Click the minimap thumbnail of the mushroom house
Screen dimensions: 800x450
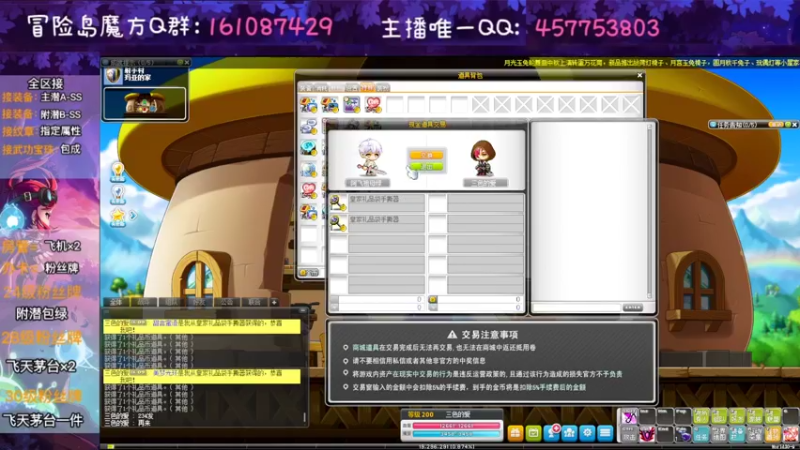click(145, 104)
